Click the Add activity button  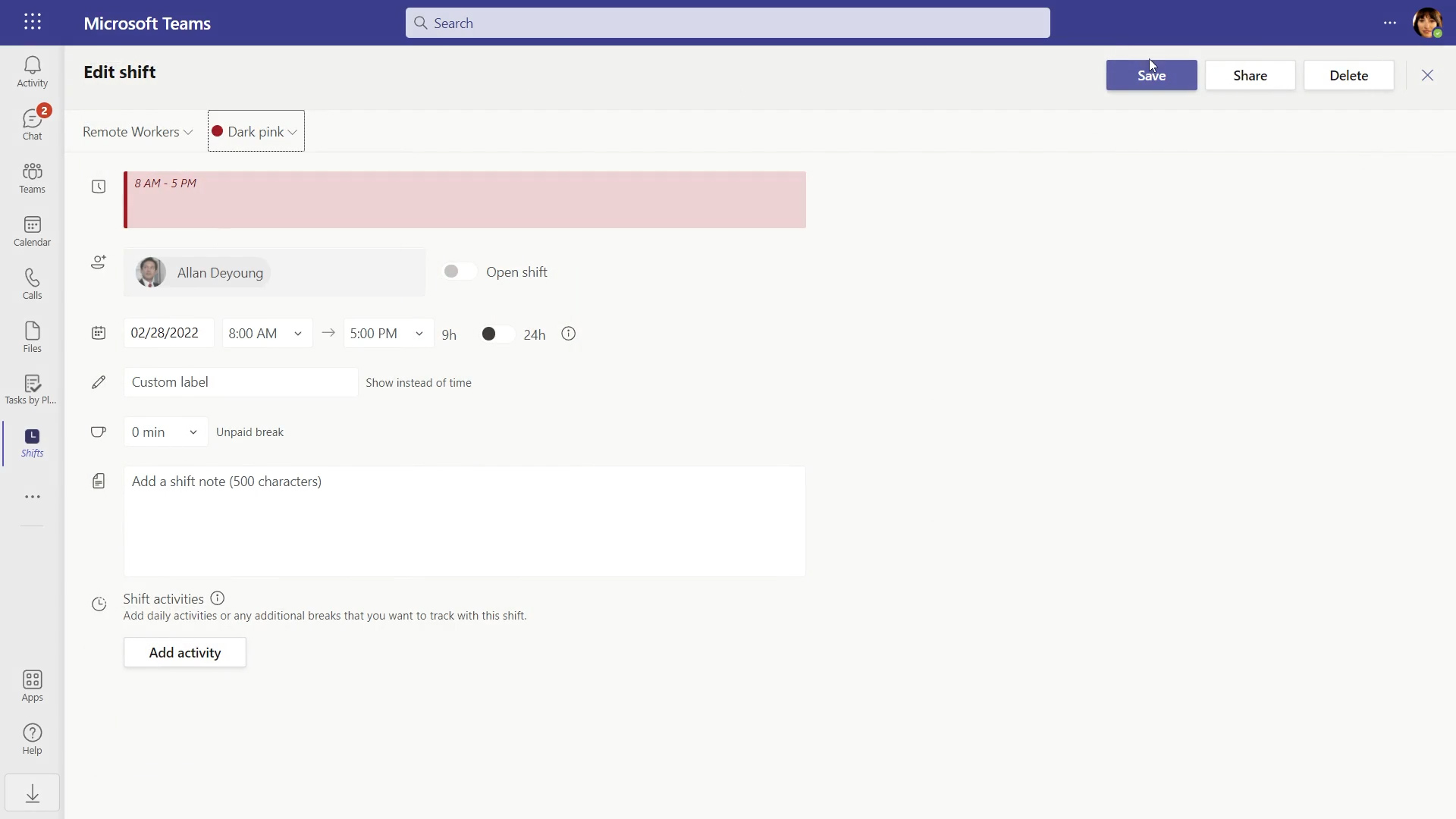tap(184, 652)
